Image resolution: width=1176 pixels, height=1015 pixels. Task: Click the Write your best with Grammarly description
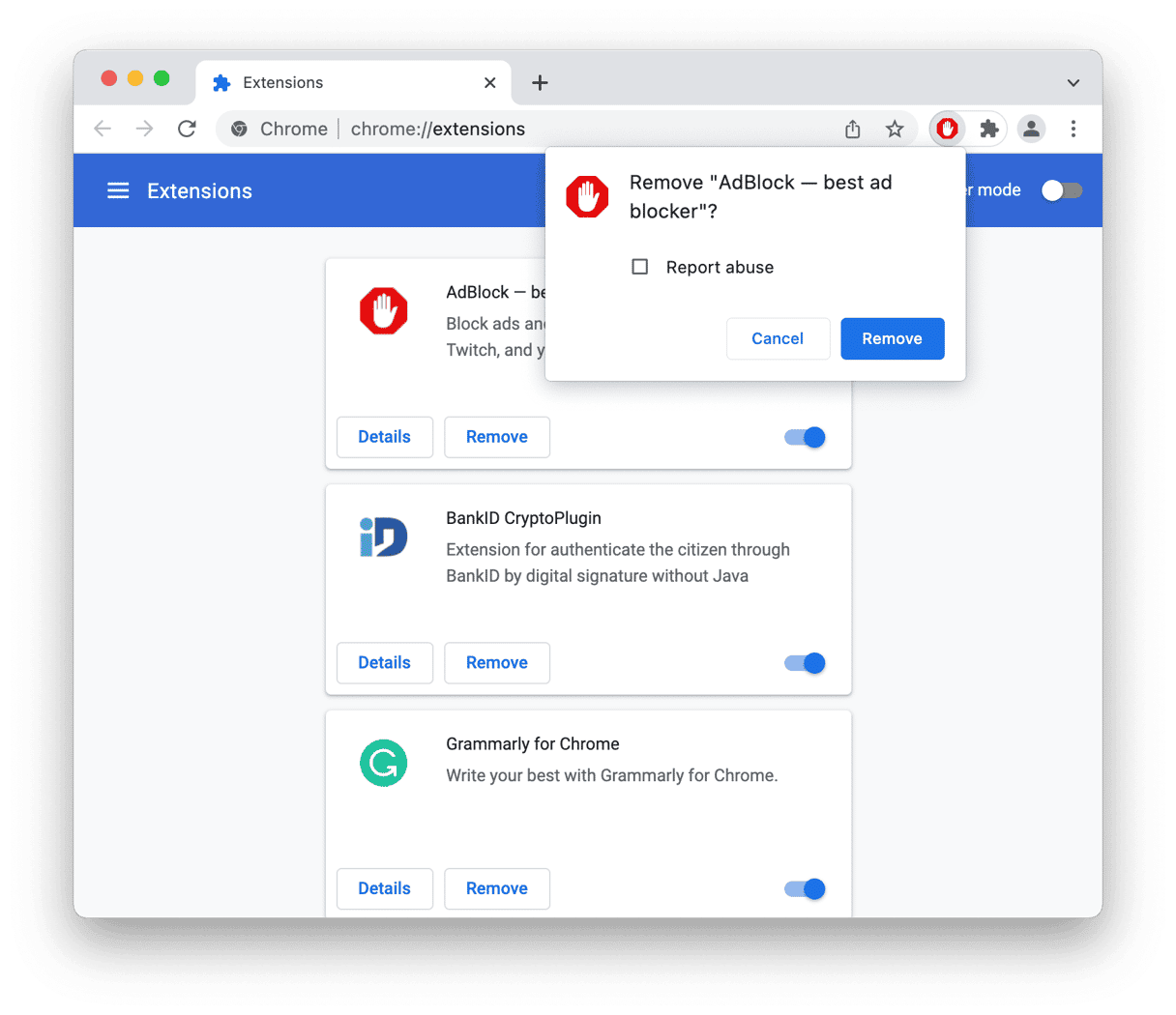pos(611,775)
